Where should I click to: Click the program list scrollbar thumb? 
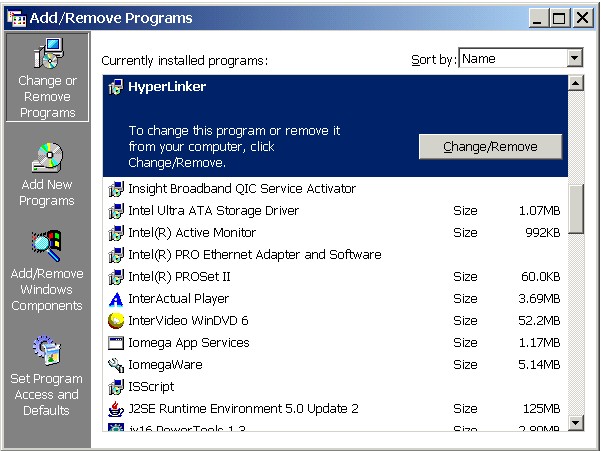click(x=576, y=209)
